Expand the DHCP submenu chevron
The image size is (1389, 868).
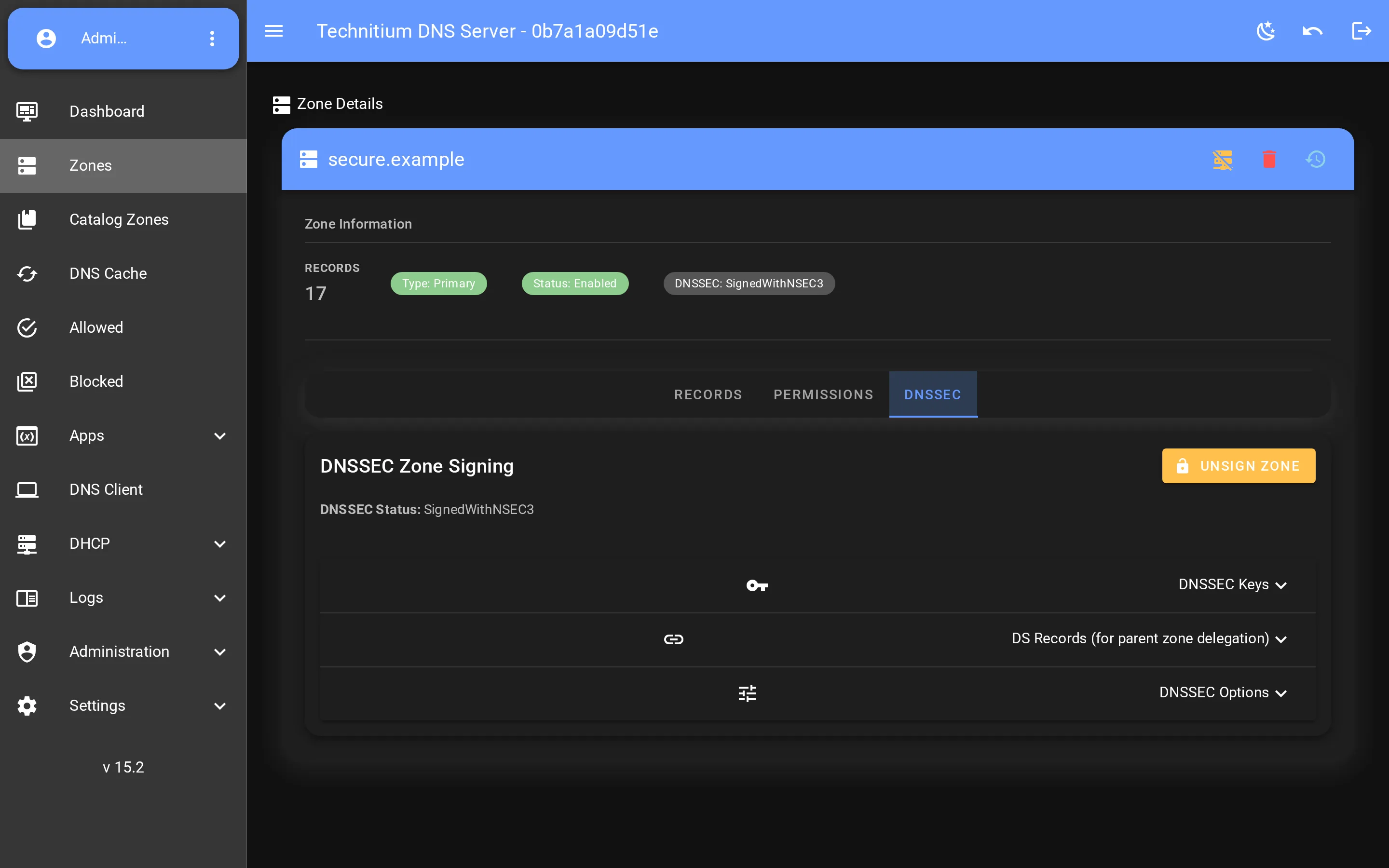click(220, 543)
